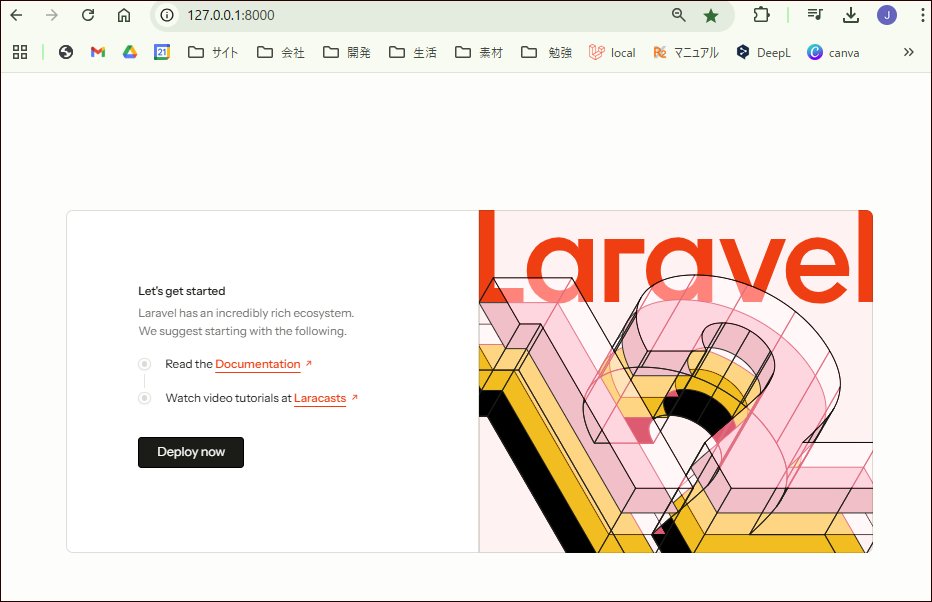Open the zoom magnifier in address bar
932x602 pixels.
coord(678,15)
